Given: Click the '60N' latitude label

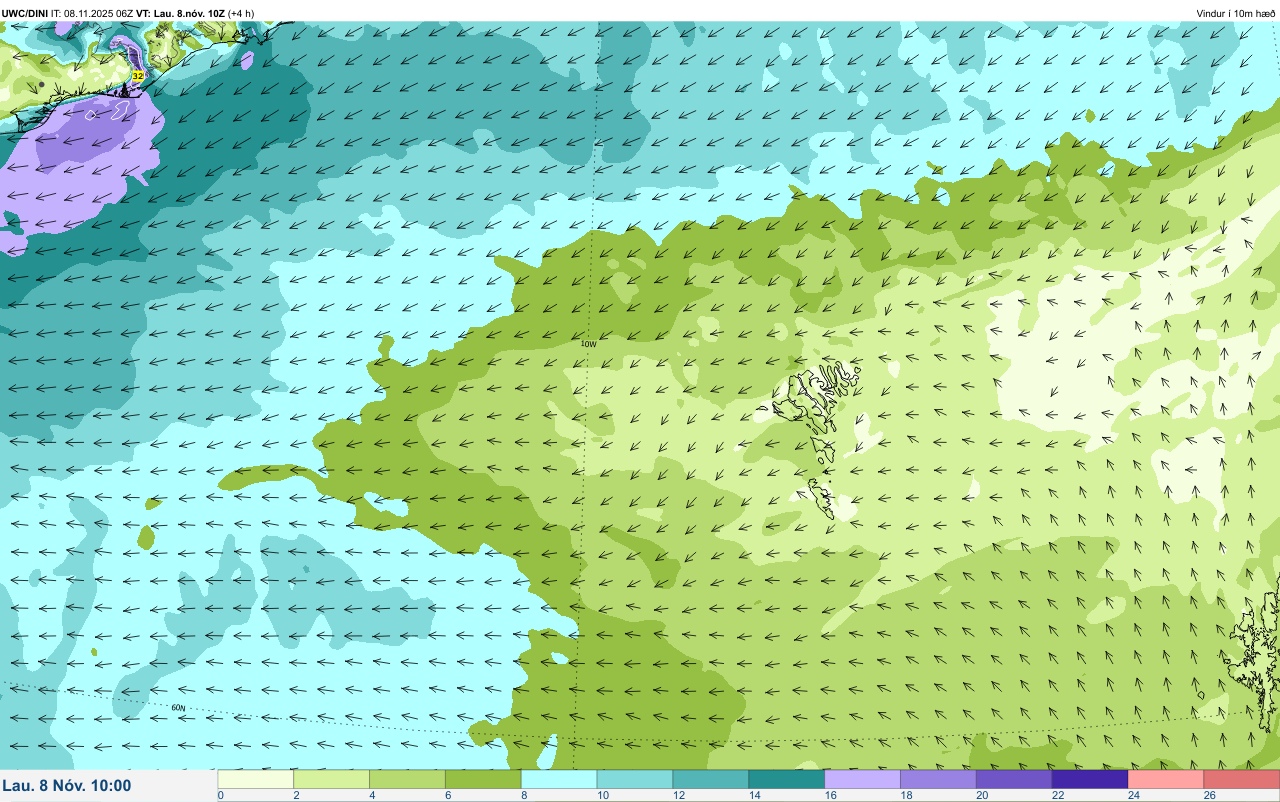Looking at the screenshot, I should tap(178, 708).
